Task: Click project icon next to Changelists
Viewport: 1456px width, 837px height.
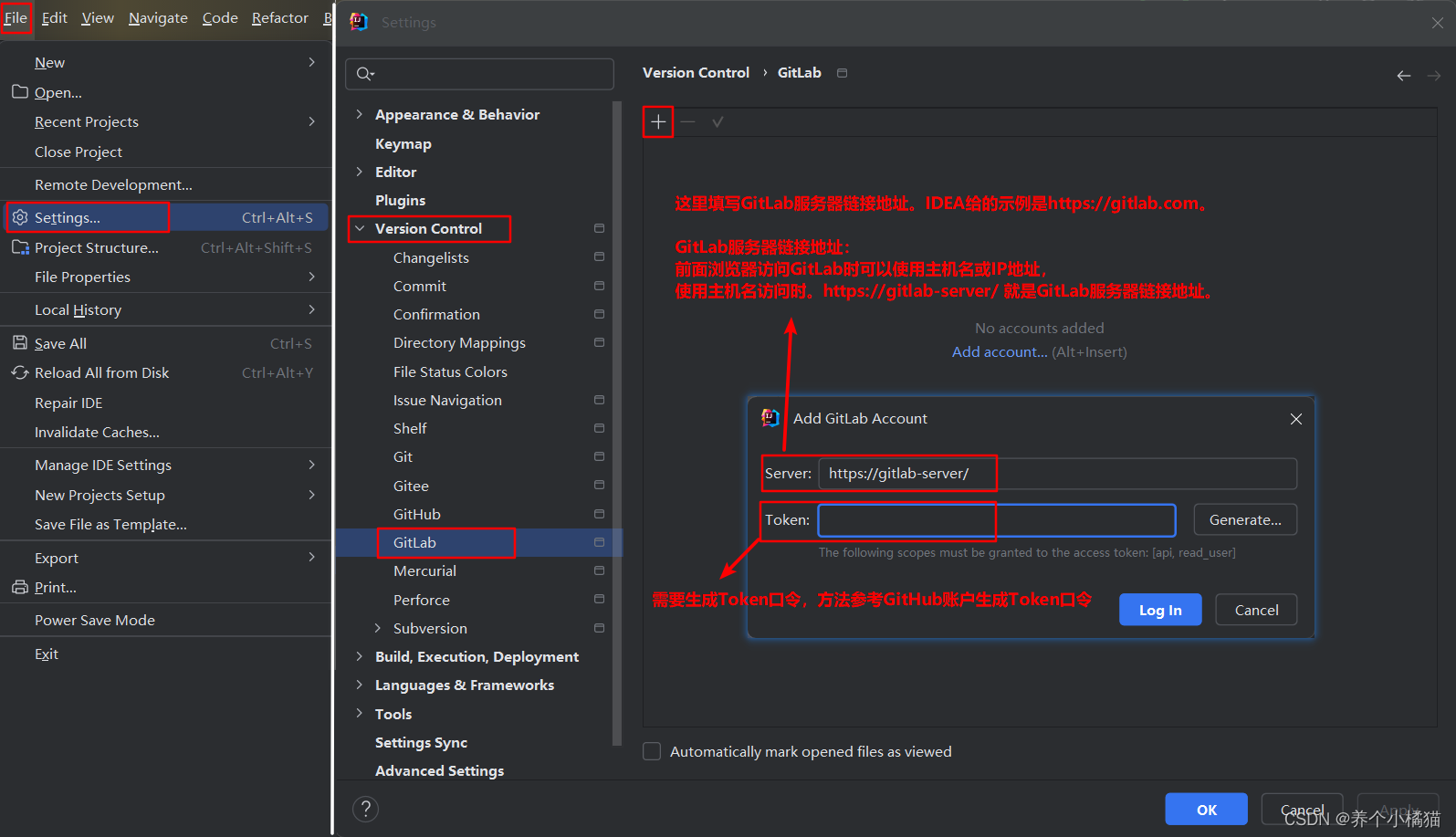Action: tap(599, 257)
